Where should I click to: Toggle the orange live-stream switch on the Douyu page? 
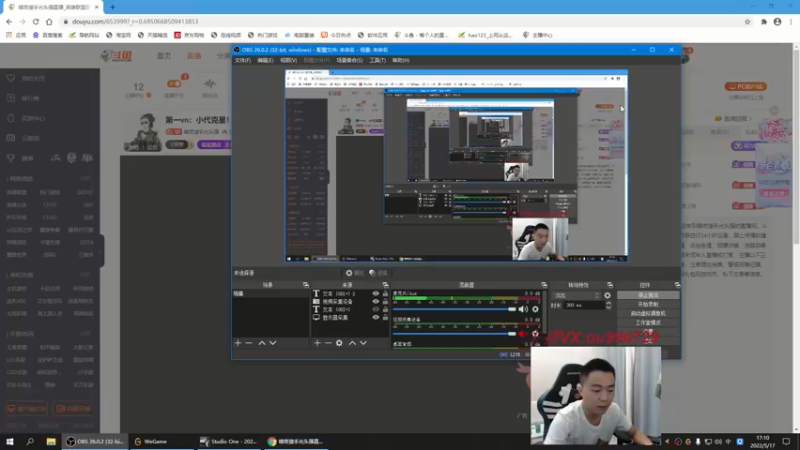174,84
